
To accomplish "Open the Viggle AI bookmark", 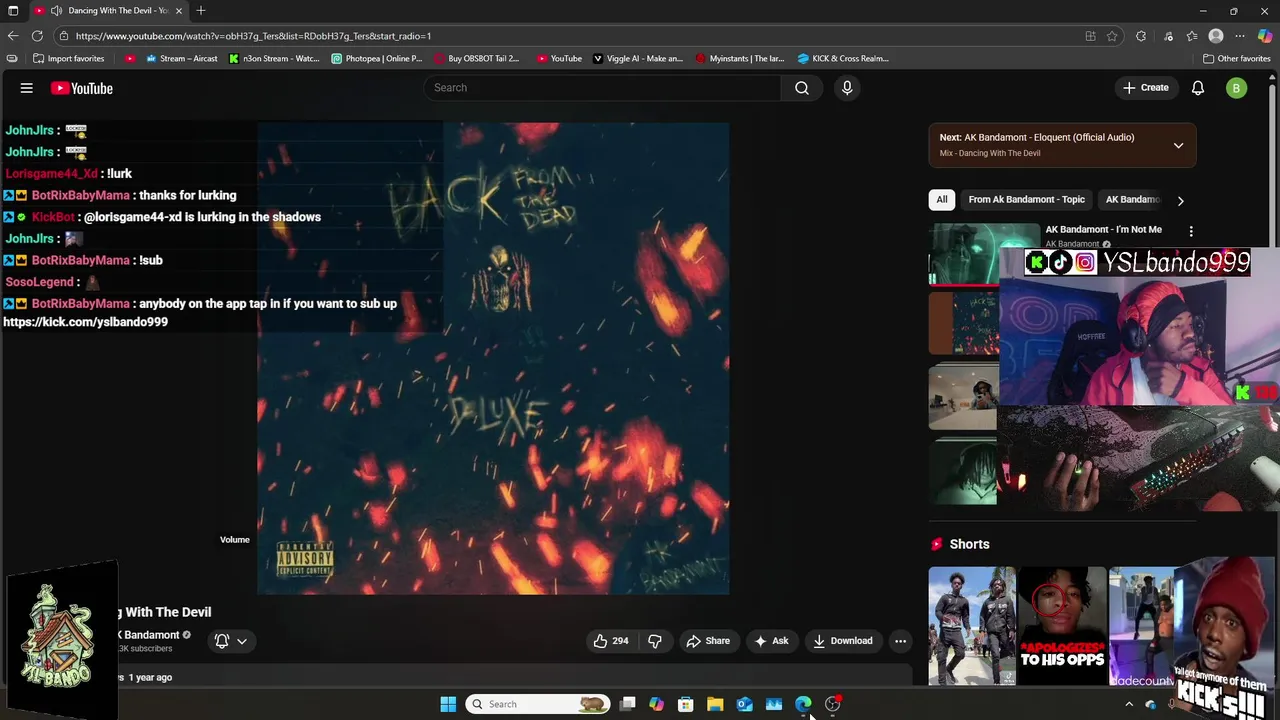I will pyautogui.click(x=637, y=58).
